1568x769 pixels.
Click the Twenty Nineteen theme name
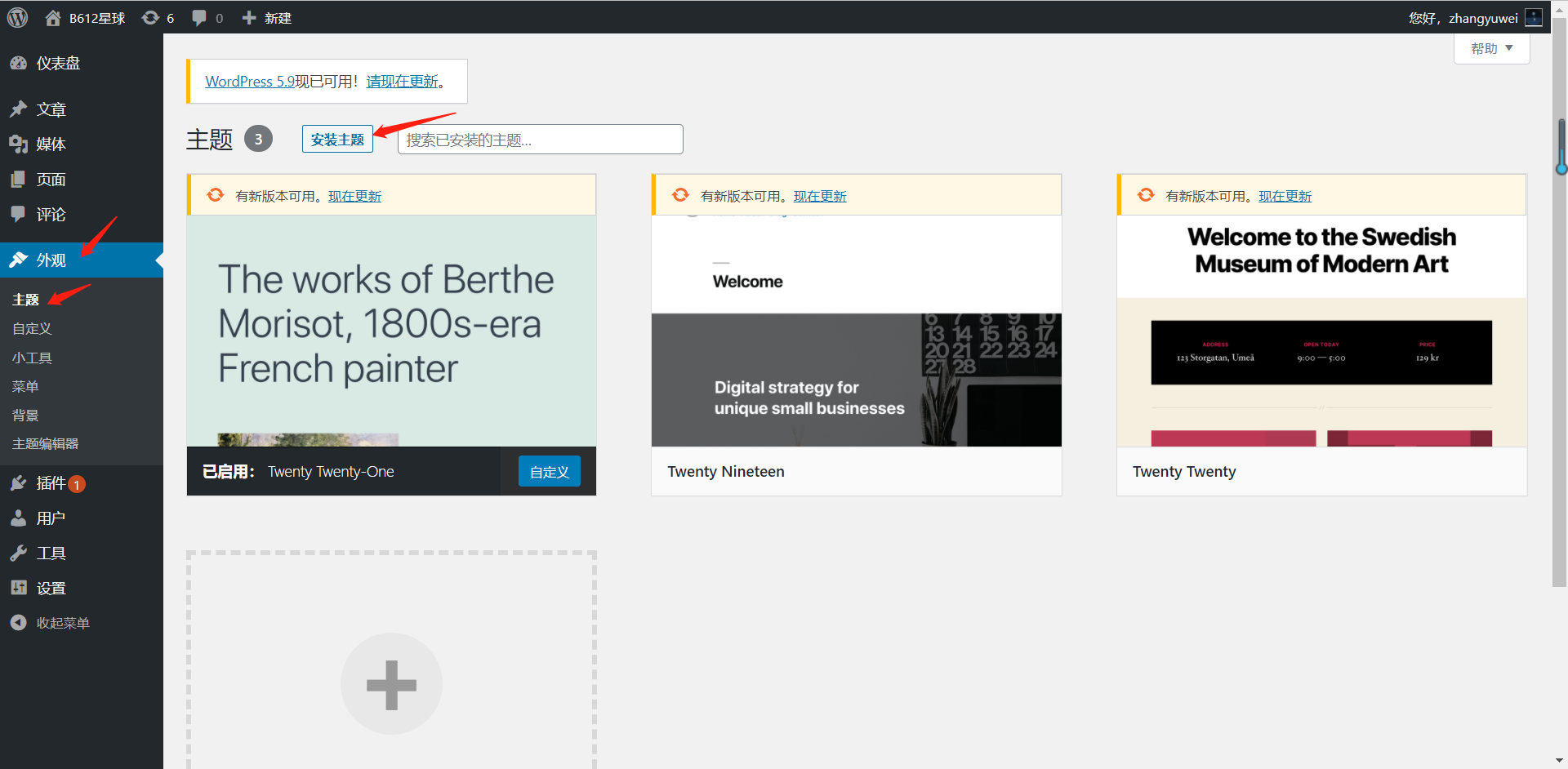point(725,472)
